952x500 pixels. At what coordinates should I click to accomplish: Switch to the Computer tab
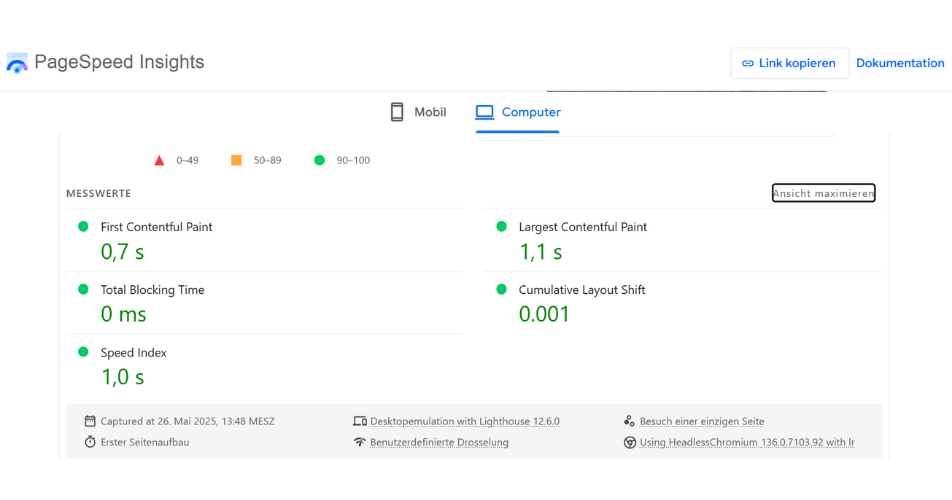(518, 112)
